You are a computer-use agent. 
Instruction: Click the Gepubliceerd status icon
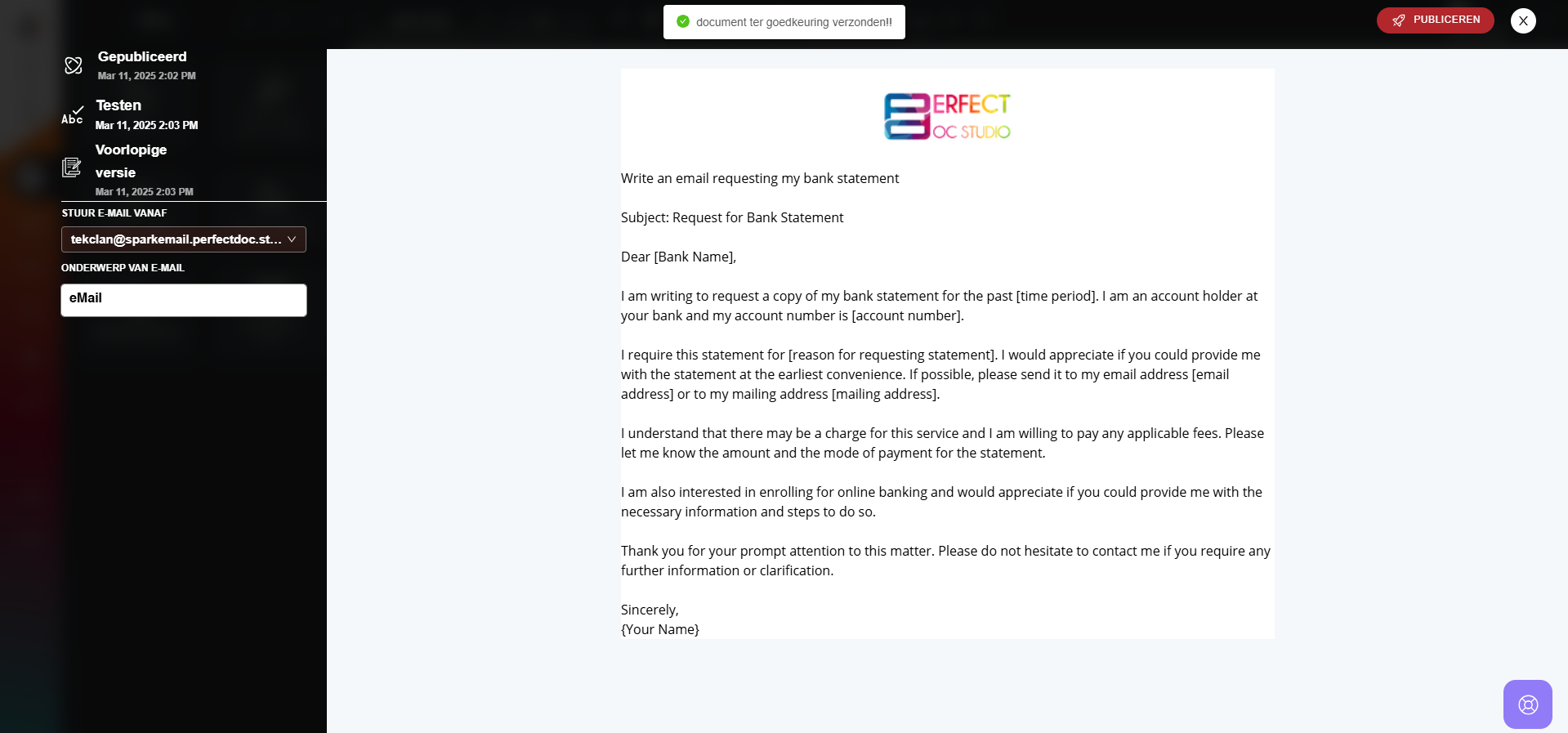pyautogui.click(x=74, y=65)
